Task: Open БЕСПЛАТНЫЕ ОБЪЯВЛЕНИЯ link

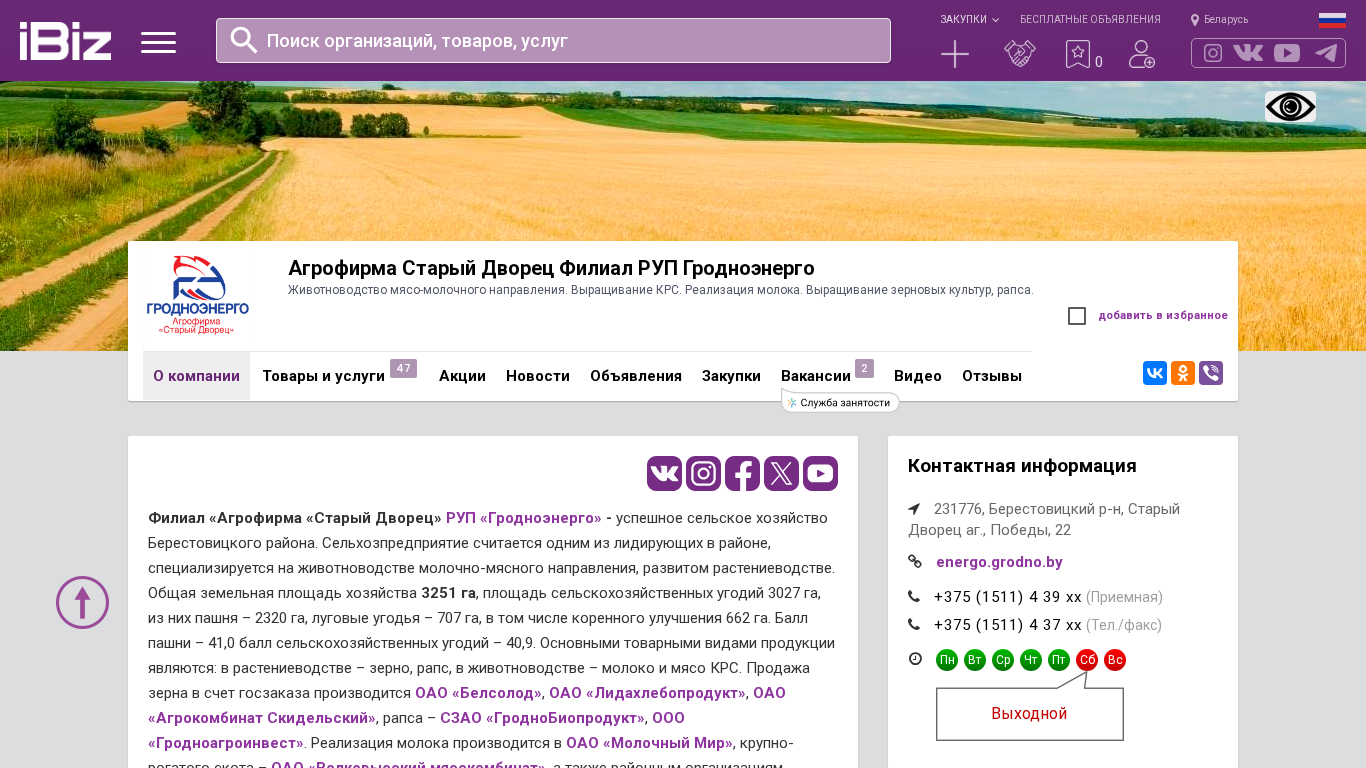Action: tap(1090, 19)
